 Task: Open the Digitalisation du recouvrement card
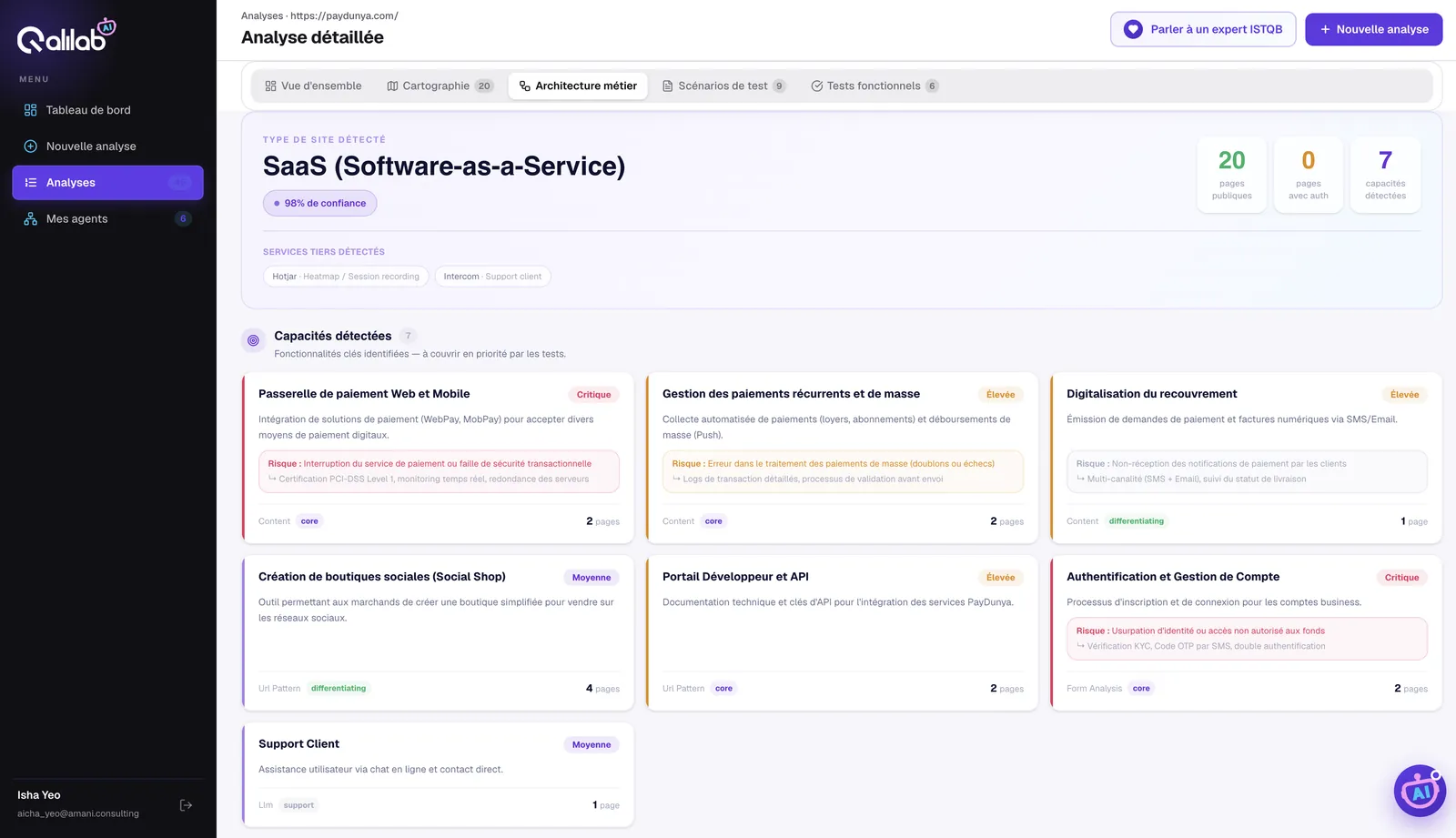1246,458
